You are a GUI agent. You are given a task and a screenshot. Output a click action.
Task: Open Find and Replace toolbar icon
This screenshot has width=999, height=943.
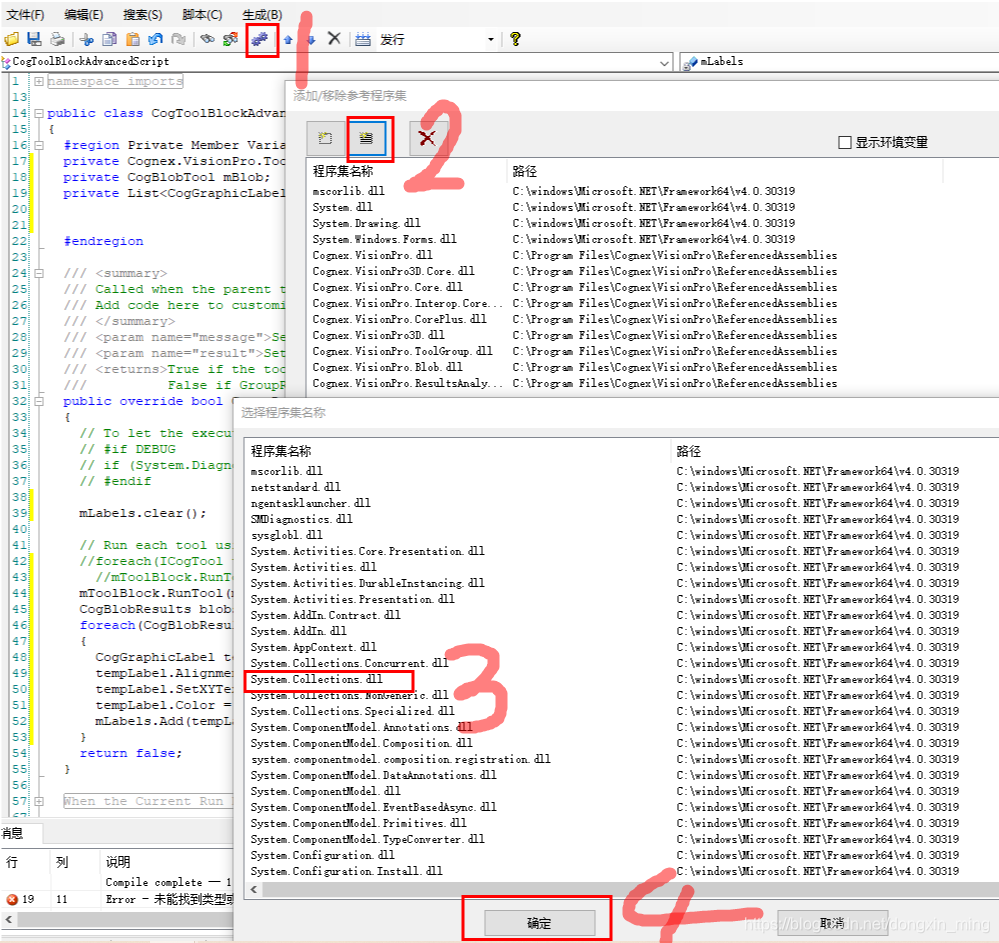pos(230,40)
